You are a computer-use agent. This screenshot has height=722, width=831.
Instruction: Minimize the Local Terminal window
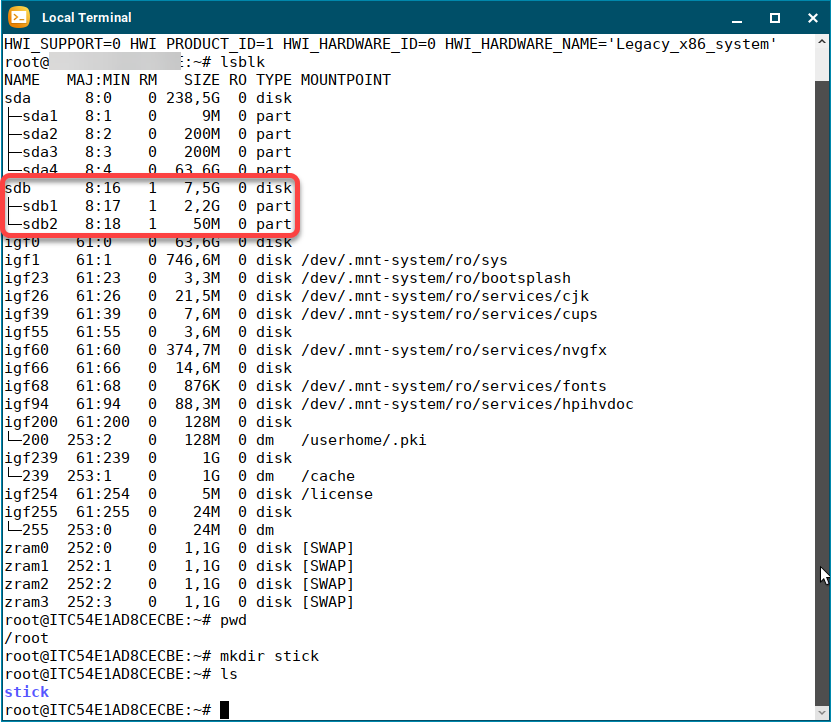[x=737, y=18]
